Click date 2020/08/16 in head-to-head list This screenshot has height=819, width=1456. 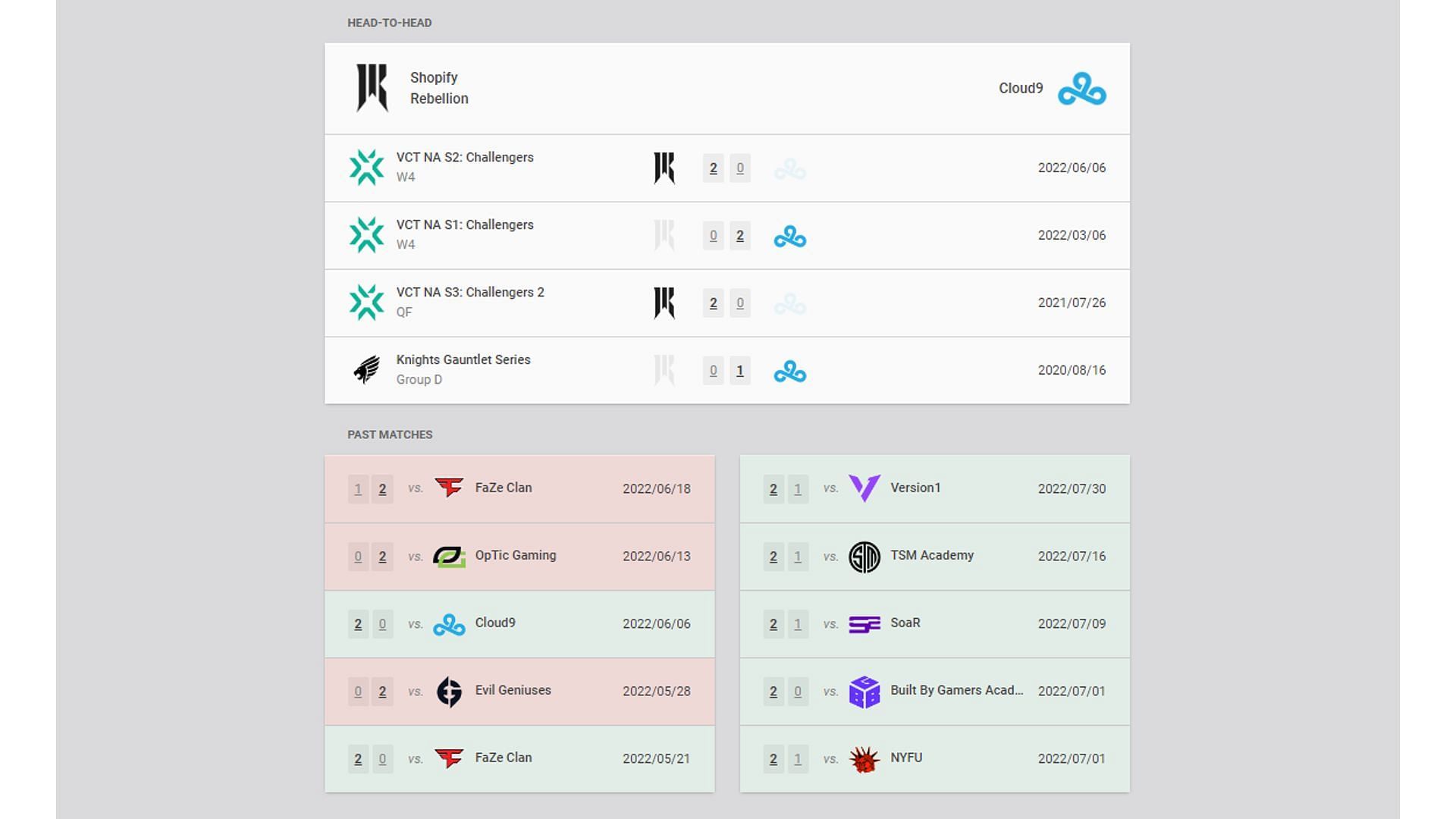coord(1072,370)
